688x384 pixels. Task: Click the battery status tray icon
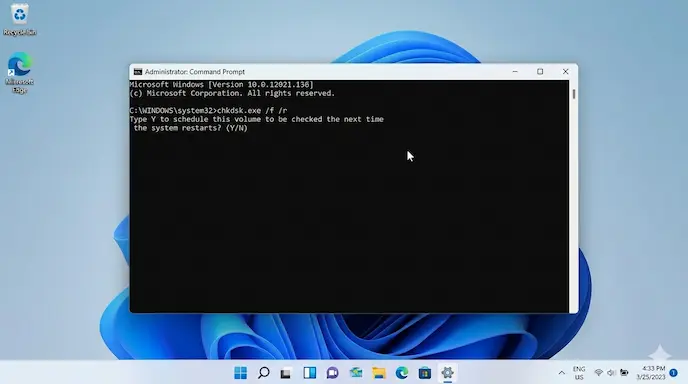[624, 373]
